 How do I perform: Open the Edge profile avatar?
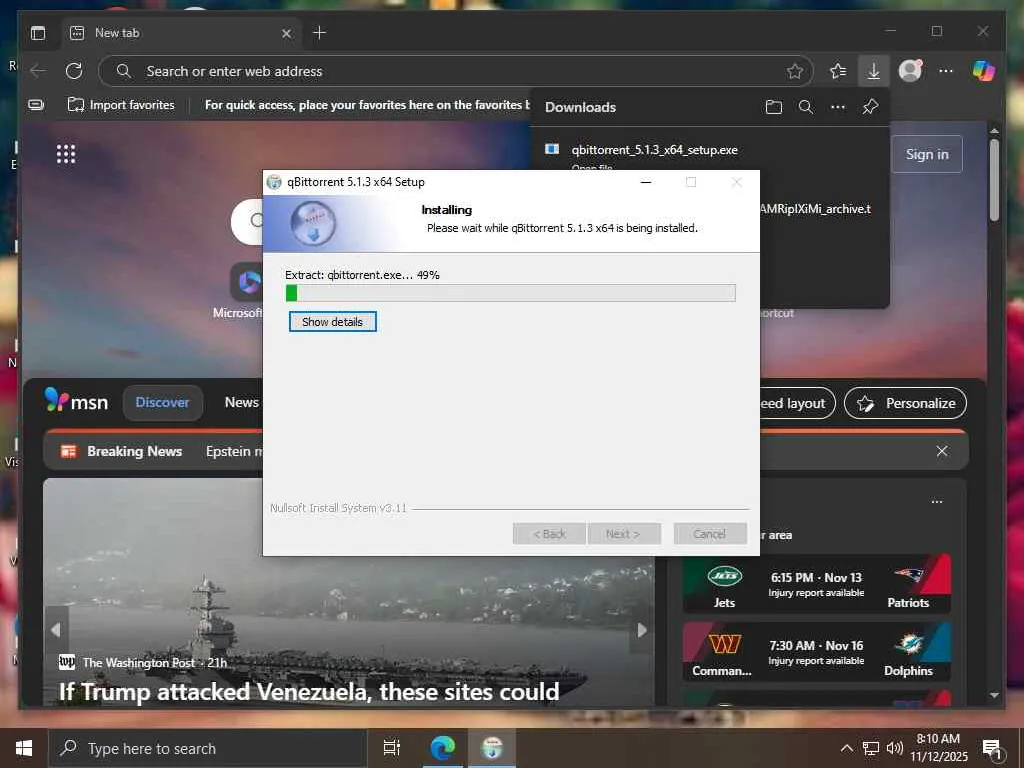tap(910, 71)
